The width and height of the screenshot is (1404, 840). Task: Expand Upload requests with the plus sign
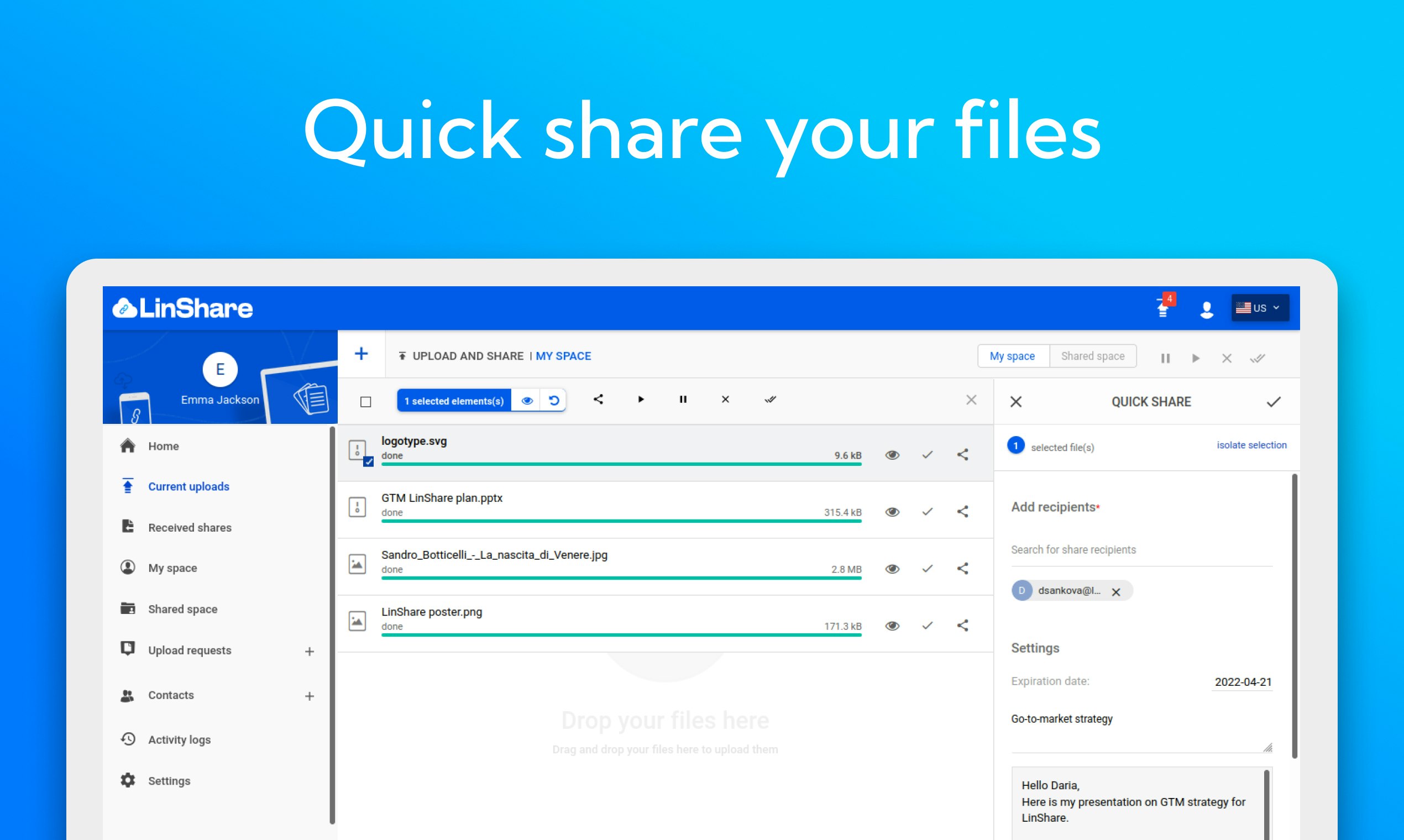tap(309, 652)
